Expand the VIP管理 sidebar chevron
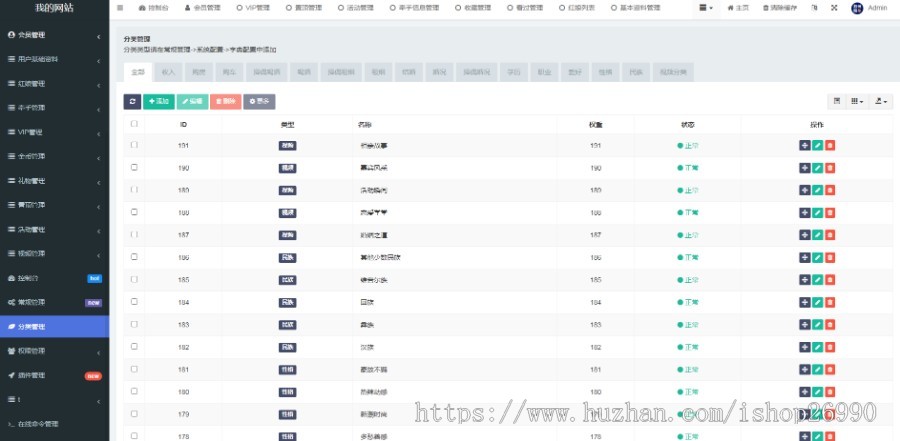The image size is (900, 441). click(98, 134)
